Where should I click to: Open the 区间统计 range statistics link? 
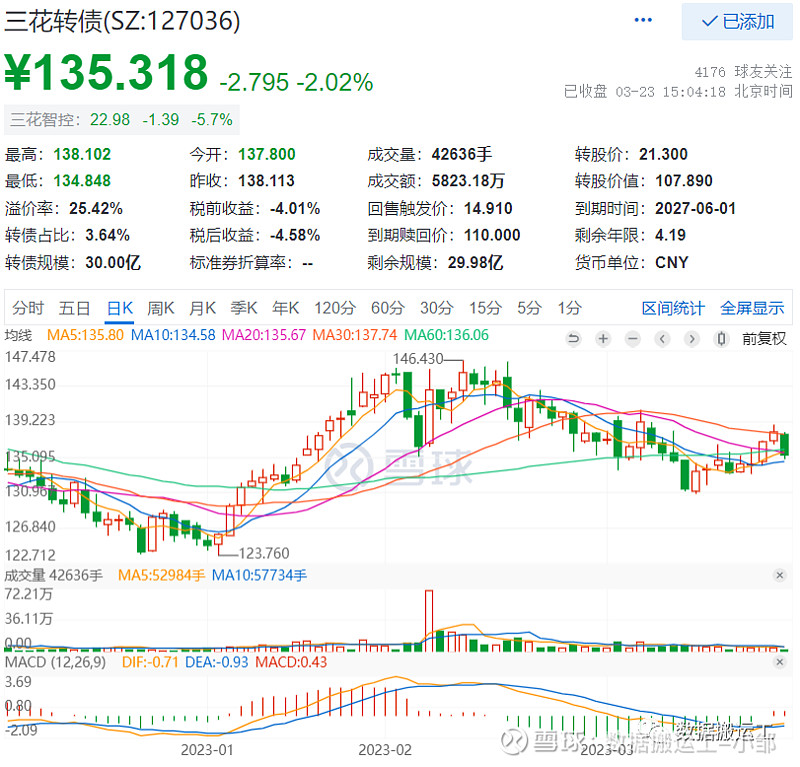tap(673, 308)
